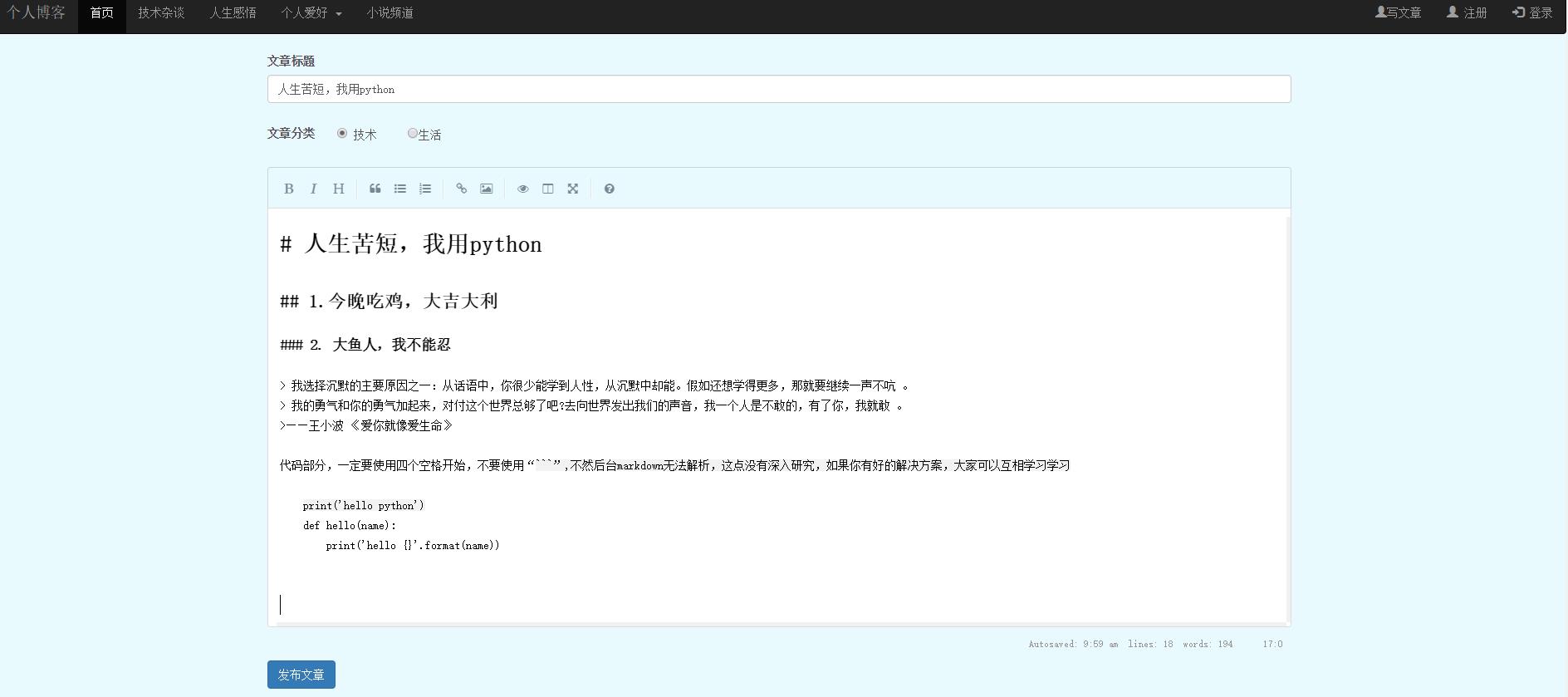Viewport: 1568px width, 697px height.
Task: Open the 技术杂谈 menu item
Action: click(x=161, y=13)
